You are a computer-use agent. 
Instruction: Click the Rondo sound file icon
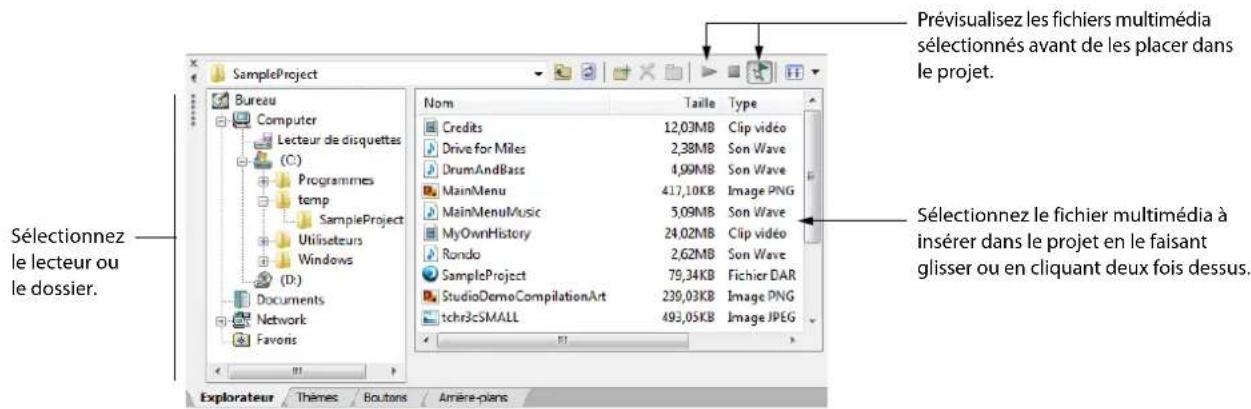(432, 253)
